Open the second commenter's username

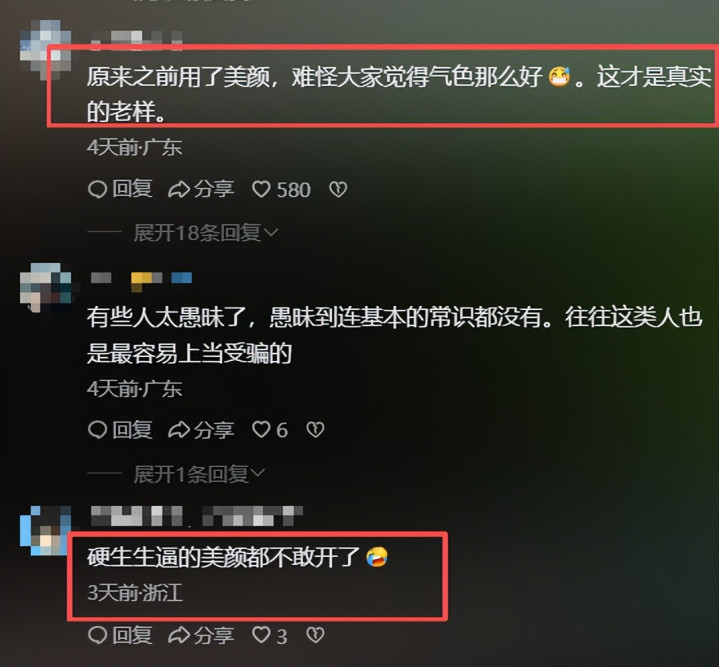141,279
